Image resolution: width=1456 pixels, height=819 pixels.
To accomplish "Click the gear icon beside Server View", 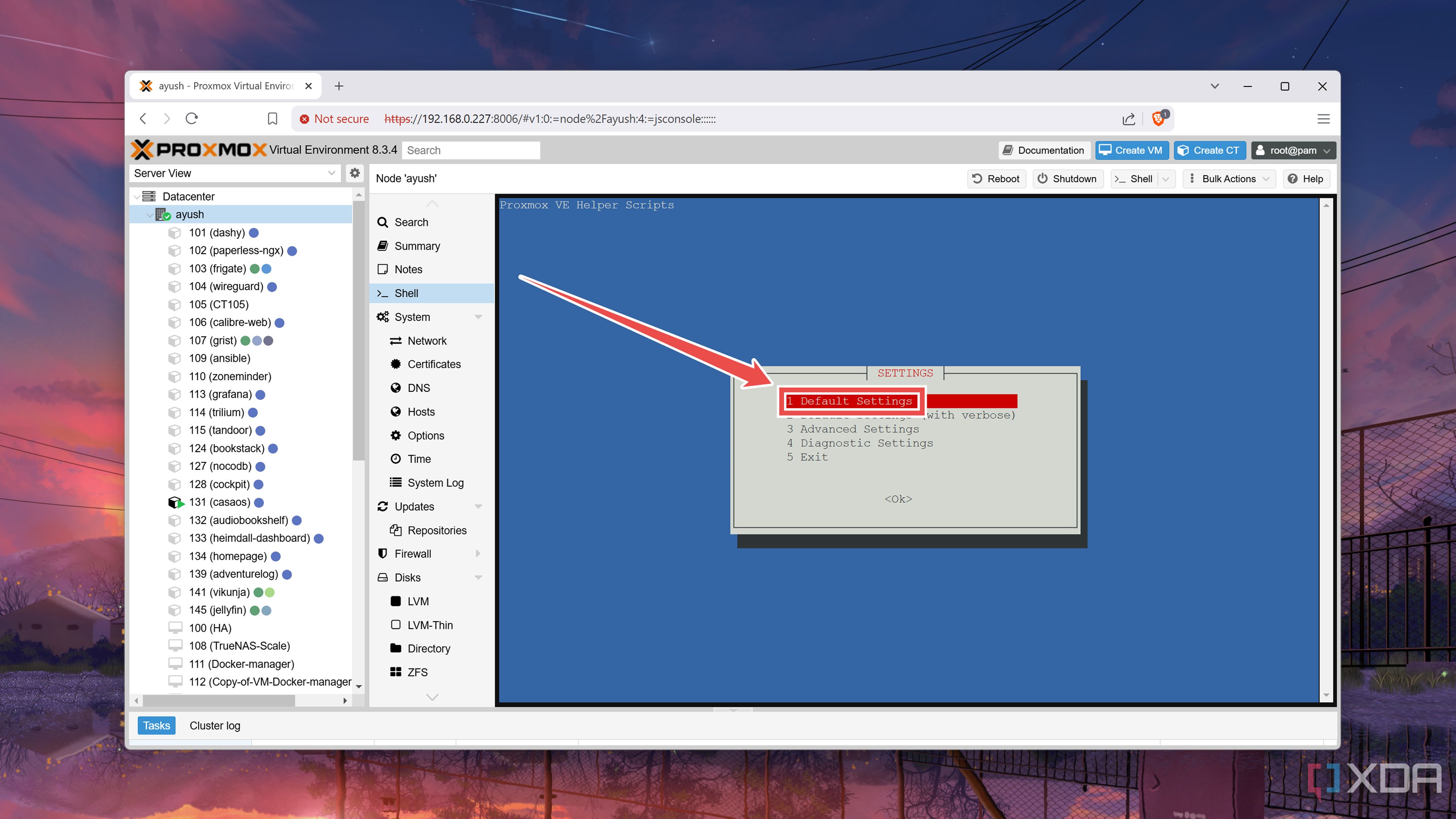I will coord(355,173).
